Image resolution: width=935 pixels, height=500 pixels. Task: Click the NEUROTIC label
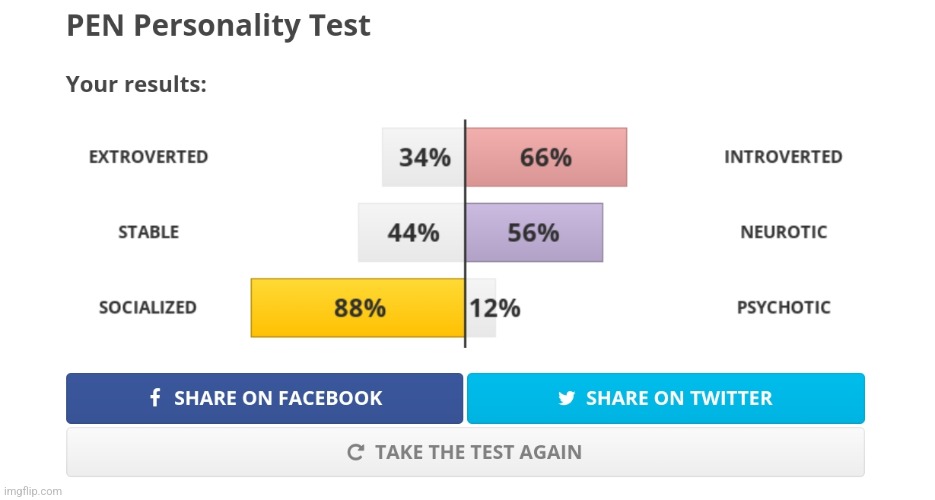(784, 232)
